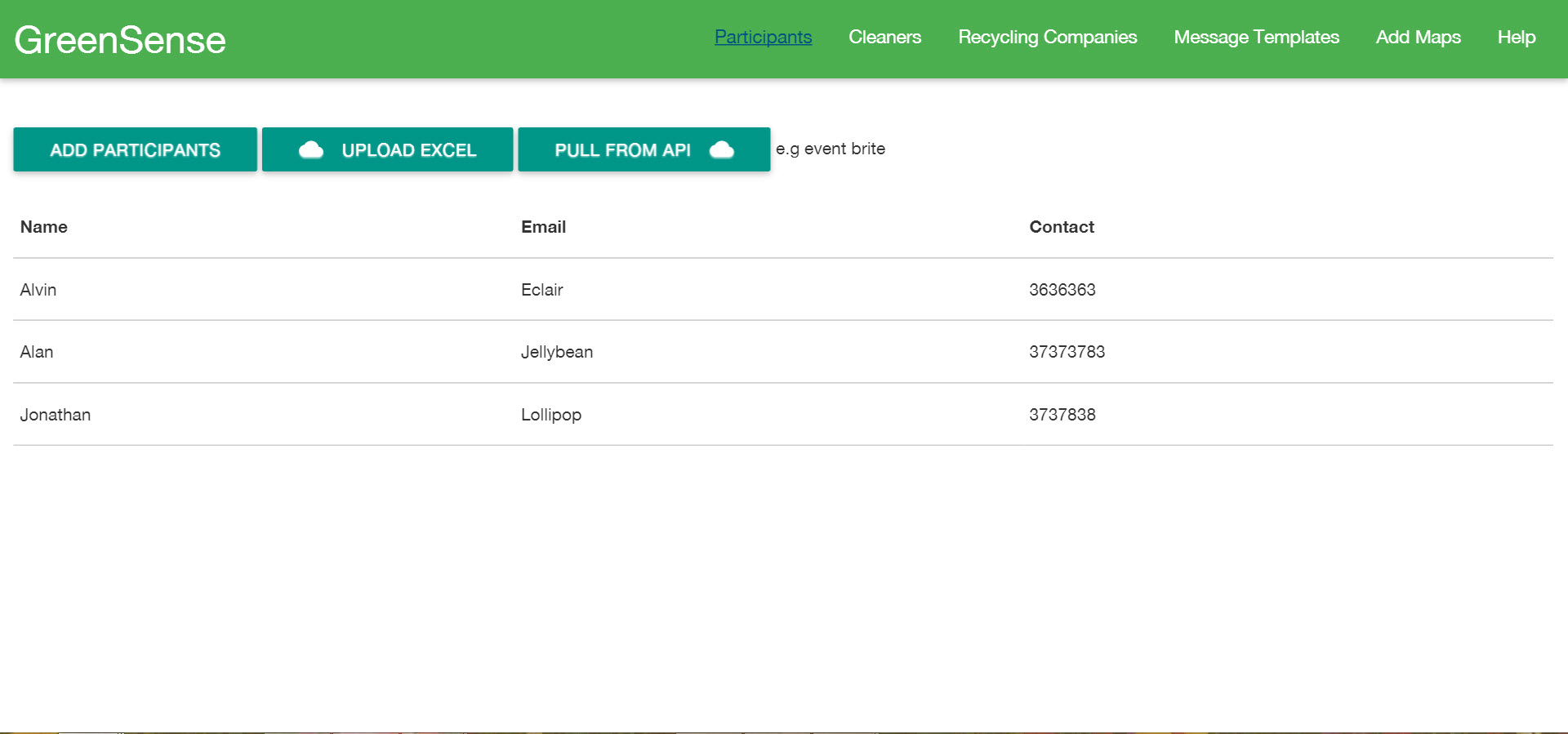Click the Email column header
Screen dimensions: 1568x734
click(x=543, y=227)
